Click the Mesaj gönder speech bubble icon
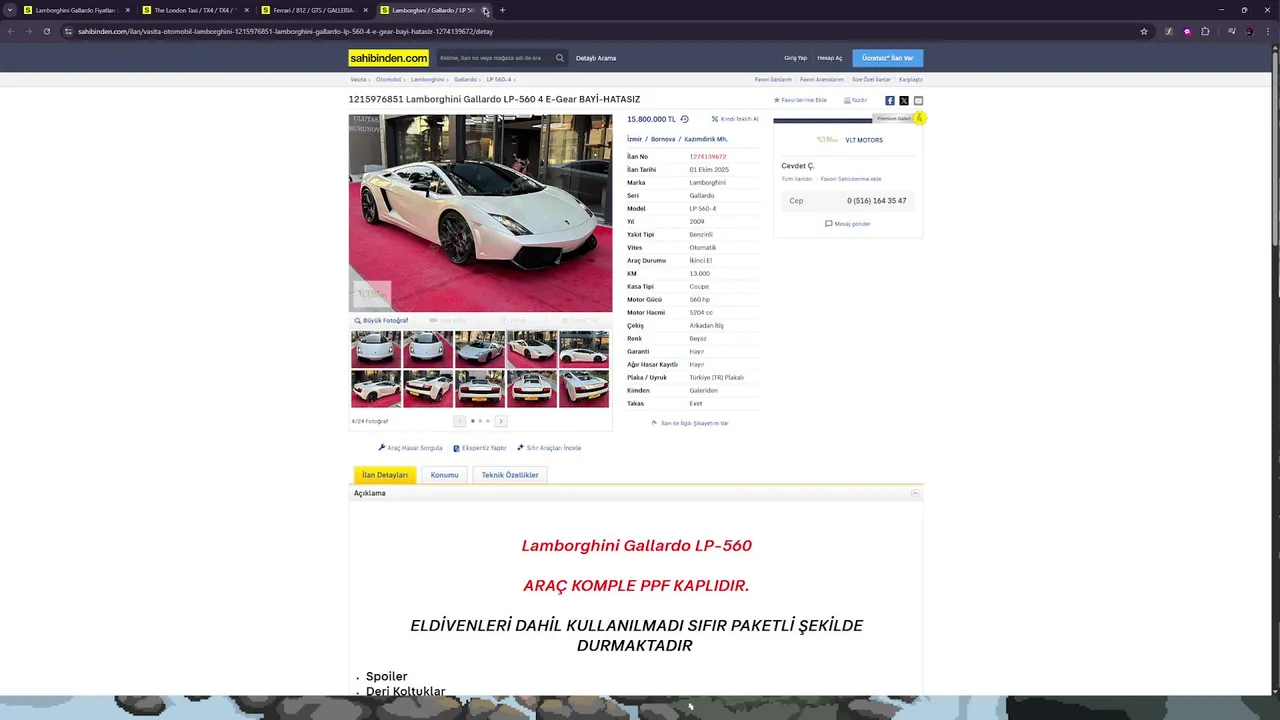This screenshot has height=720, width=1280. pyautogui.click(x=828, y=224)
